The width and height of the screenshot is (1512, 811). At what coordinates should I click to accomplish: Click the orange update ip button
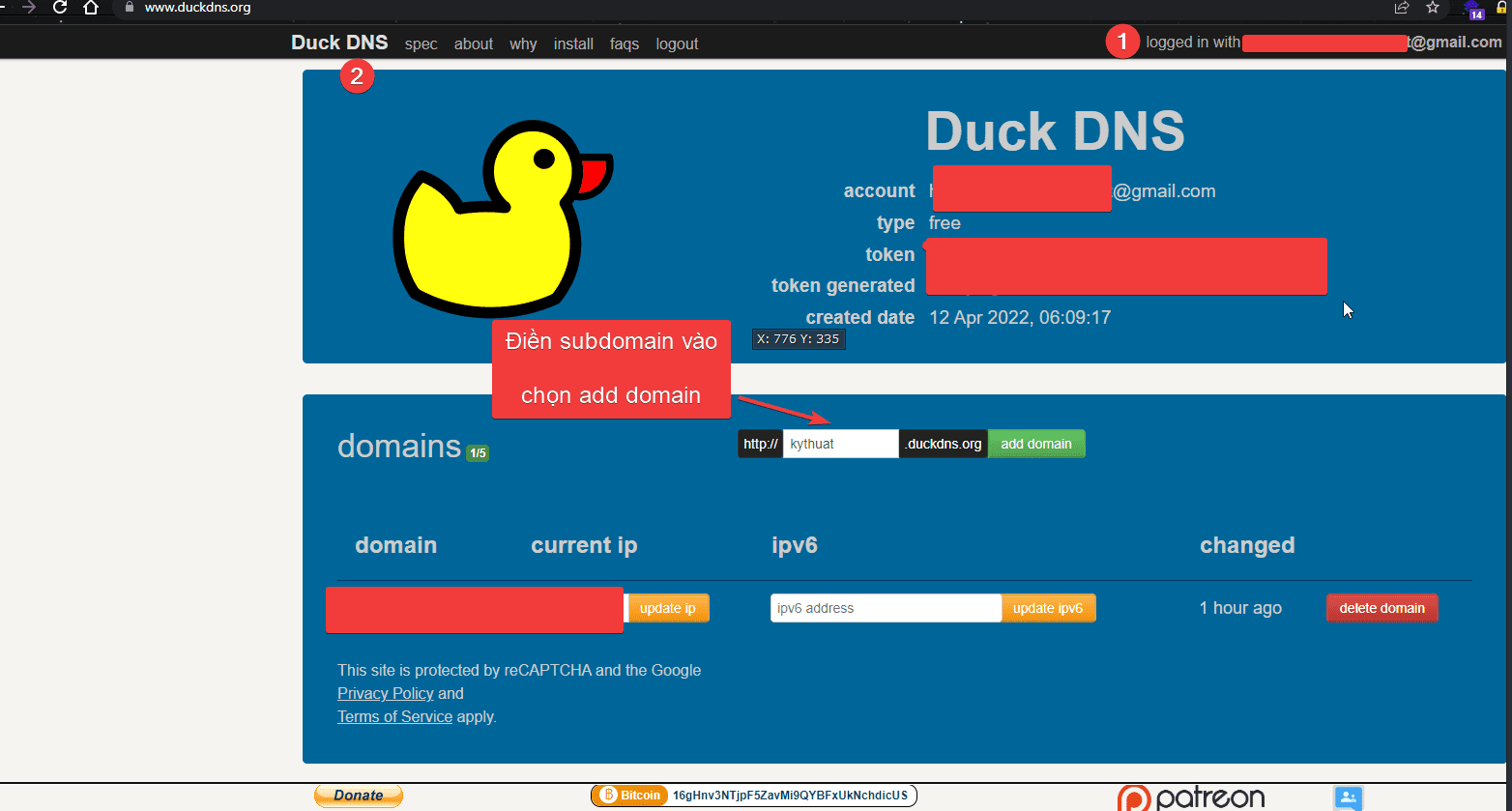668,608
